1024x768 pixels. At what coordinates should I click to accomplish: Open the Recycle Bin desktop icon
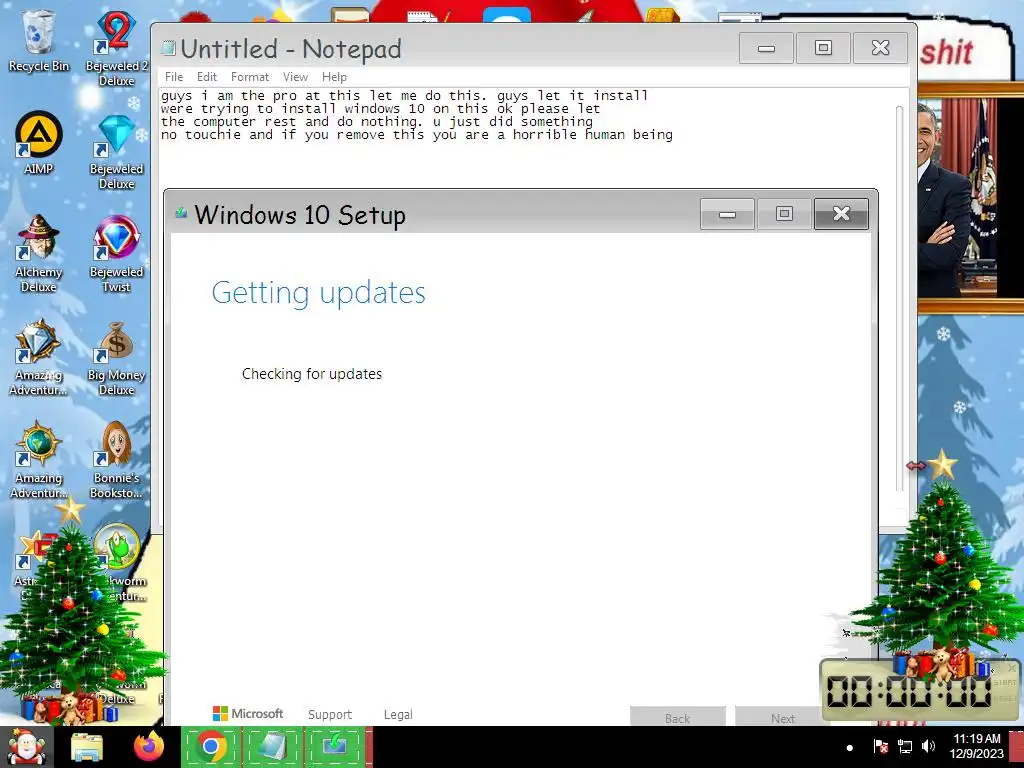pyautogui.click(x=39, y=40)
